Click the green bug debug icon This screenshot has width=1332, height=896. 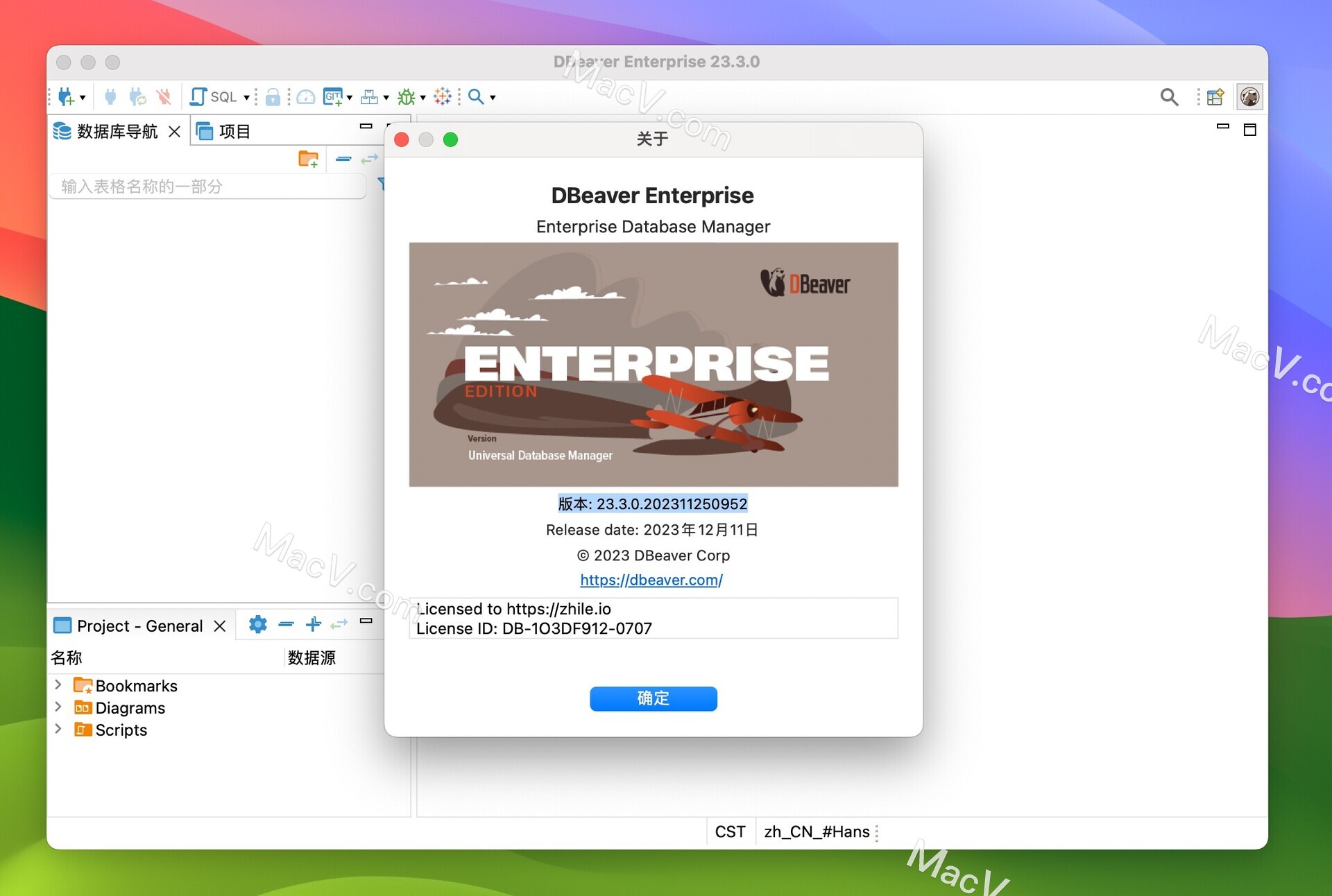(407, 96)
